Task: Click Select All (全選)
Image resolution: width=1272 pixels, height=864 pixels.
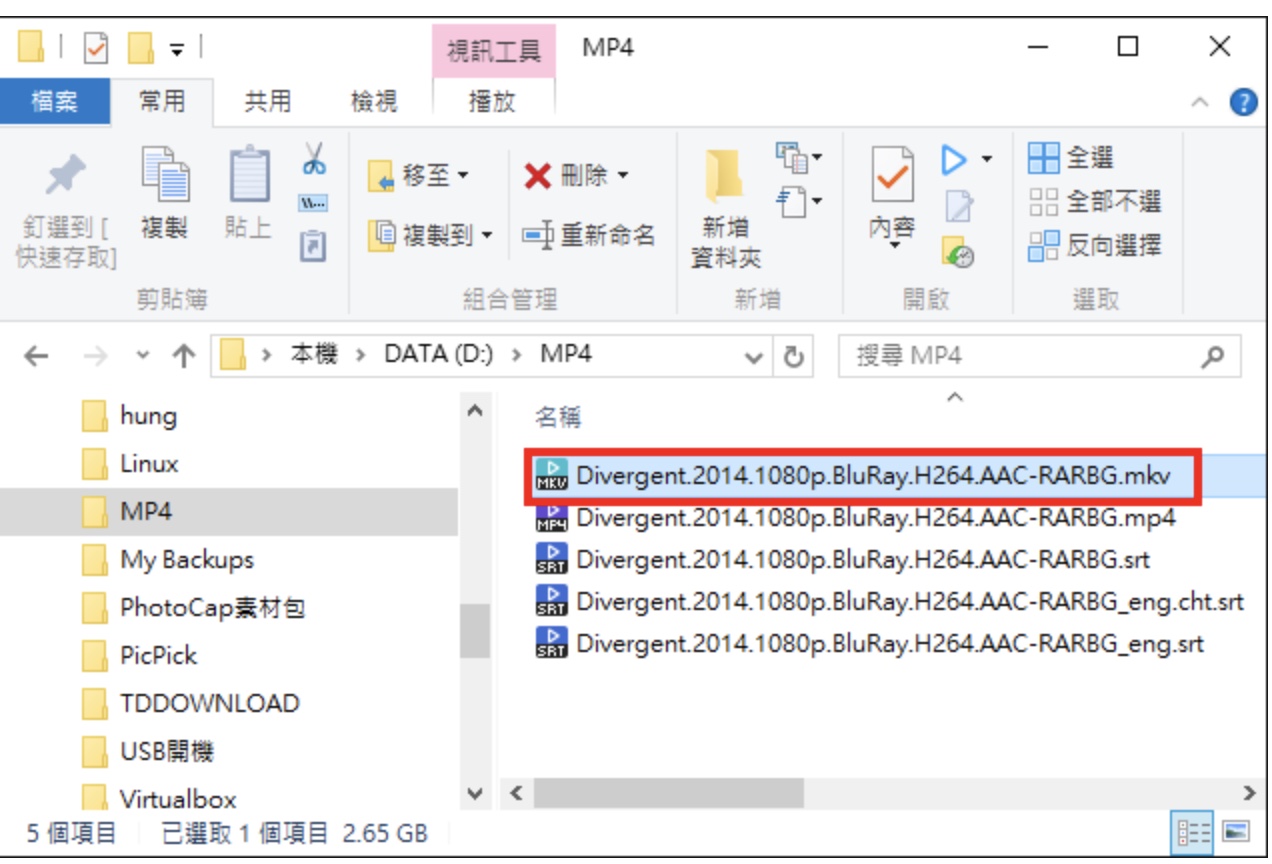Action: (1071, 158)
